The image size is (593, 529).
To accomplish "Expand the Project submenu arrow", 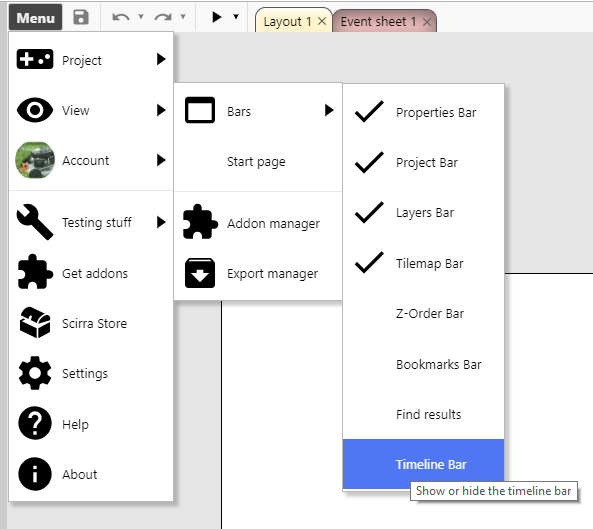I will pos(161,59).
